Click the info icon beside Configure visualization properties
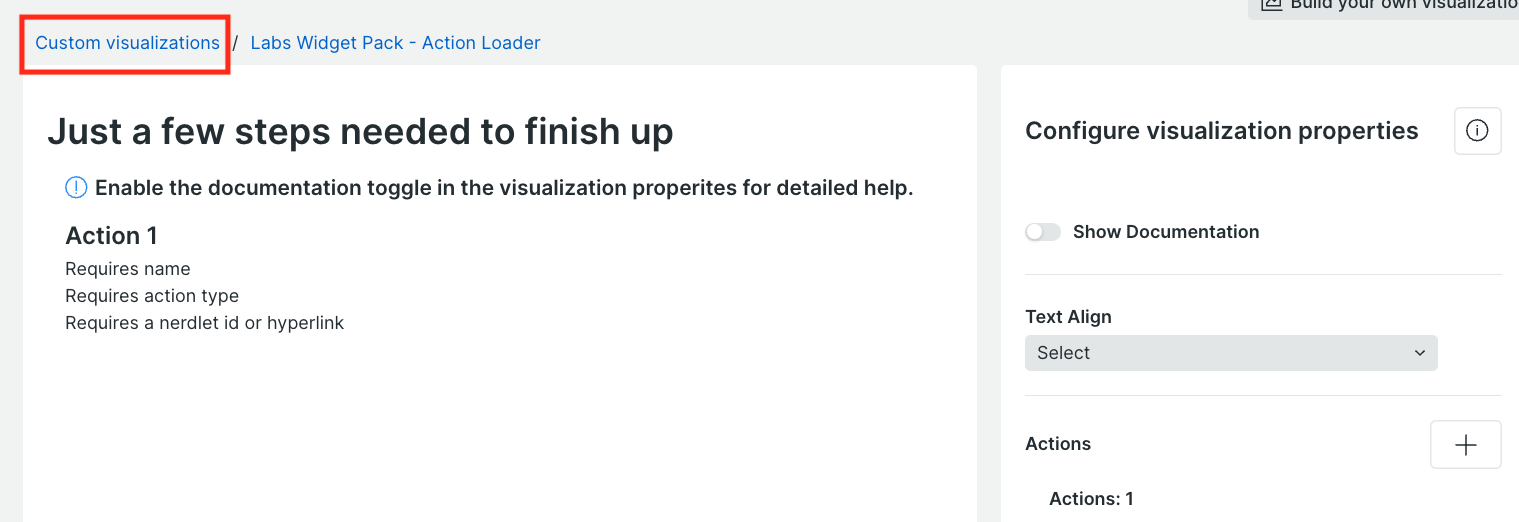 pos(1477,131)
